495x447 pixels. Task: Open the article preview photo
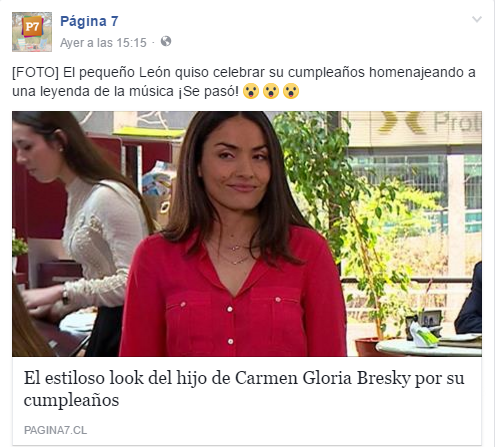247,234
